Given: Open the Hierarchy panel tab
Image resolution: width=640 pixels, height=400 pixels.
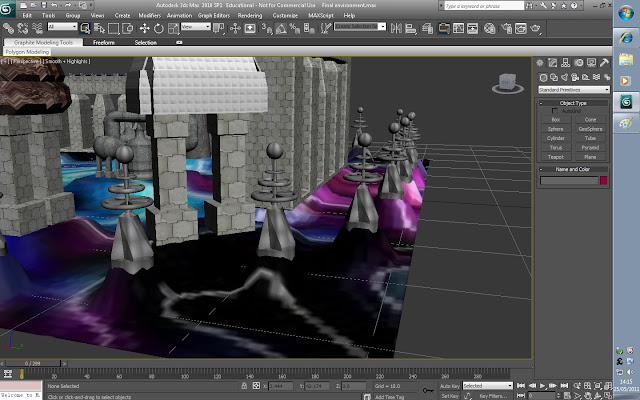Looking at the screenshot, I should [565, 62].
